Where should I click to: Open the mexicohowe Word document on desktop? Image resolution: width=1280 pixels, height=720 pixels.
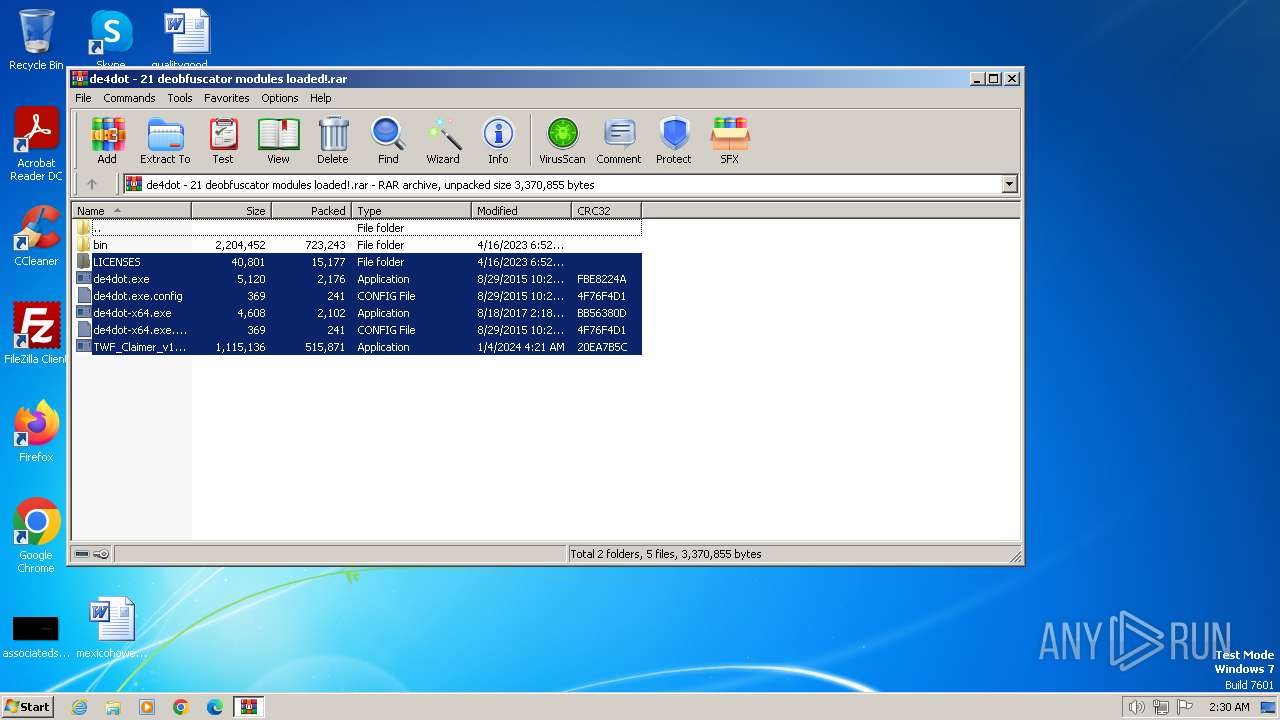coord(110,628)
